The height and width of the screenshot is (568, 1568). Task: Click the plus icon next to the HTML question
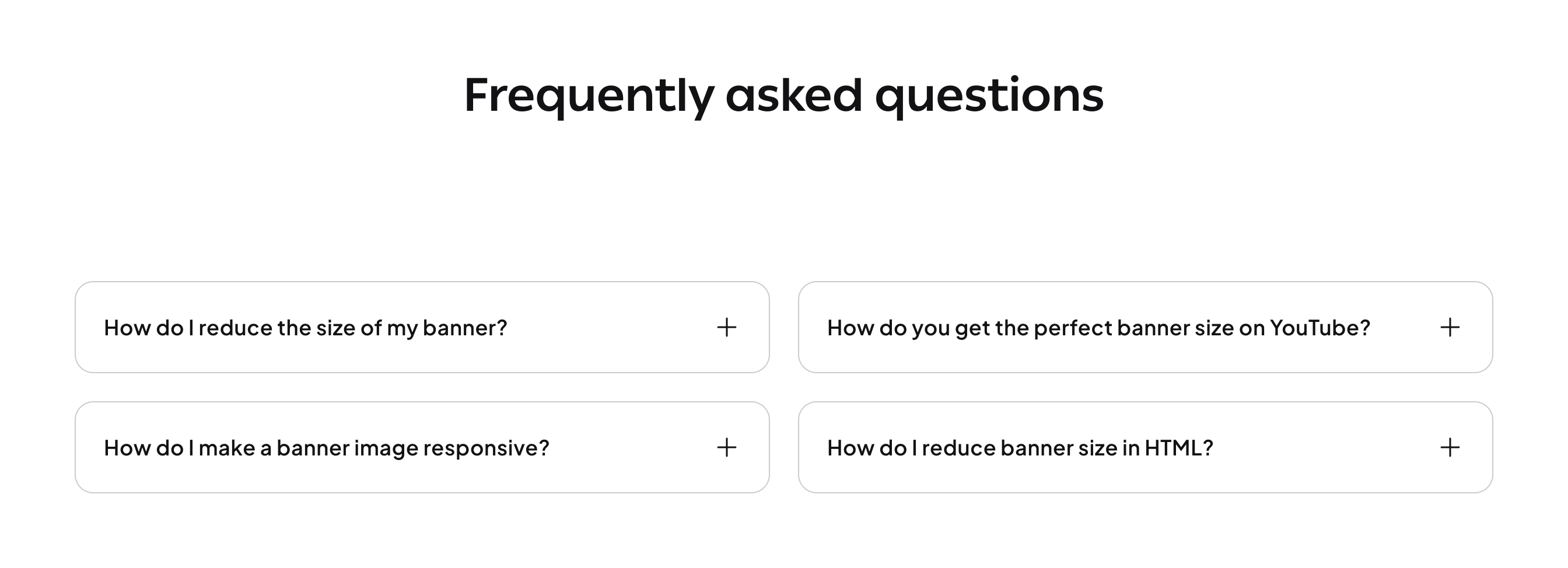point(1450,447)
